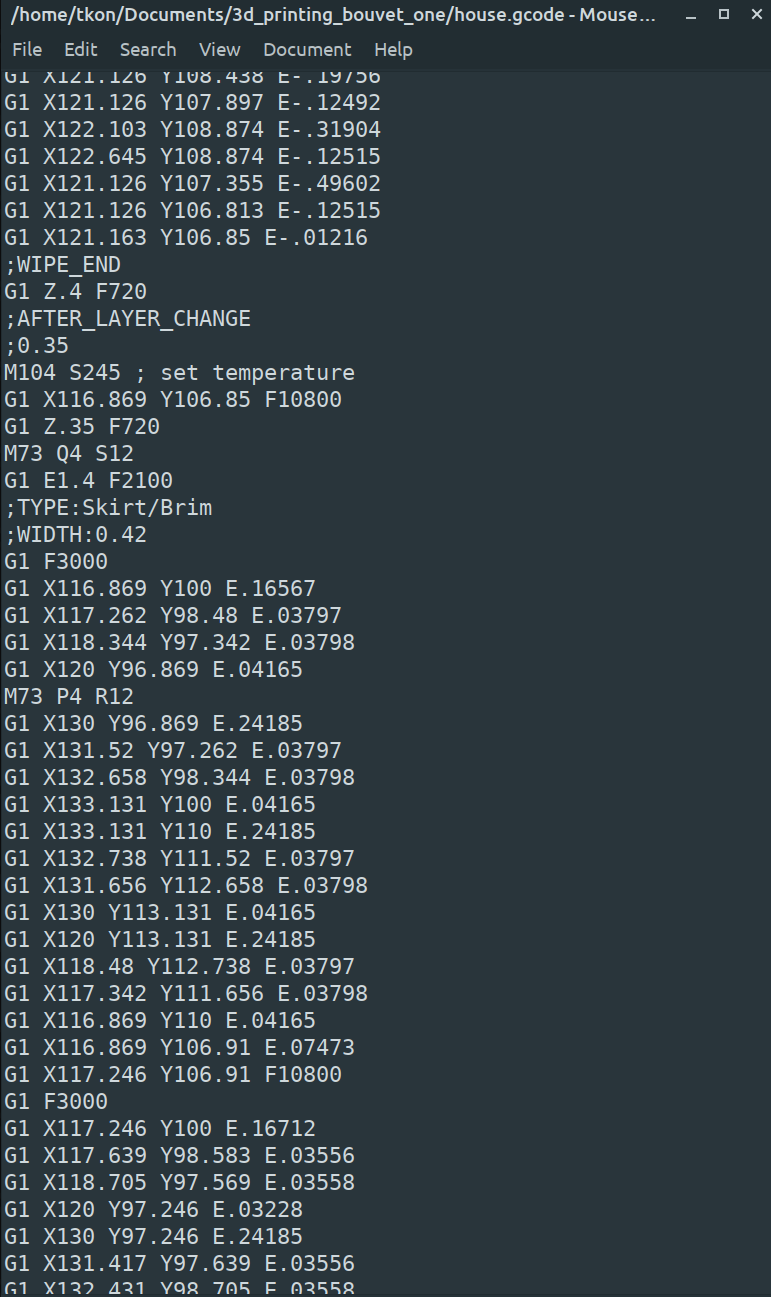Screen dimensions: 771x1297
Task: Put cursor on ;AFTER_LAYER_CHANGE line
Action: pos(127,319)
